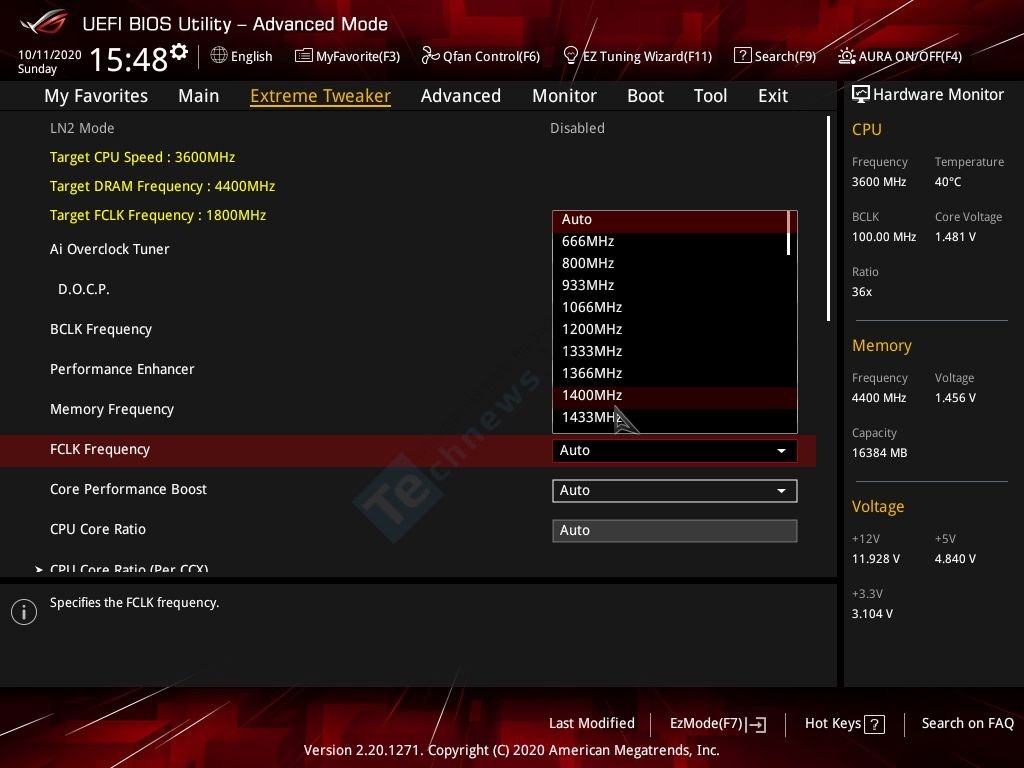This screenshot has width=1024, height=768.
Task: Click the EzMode exit arrow icon
Action: [756, 724]
